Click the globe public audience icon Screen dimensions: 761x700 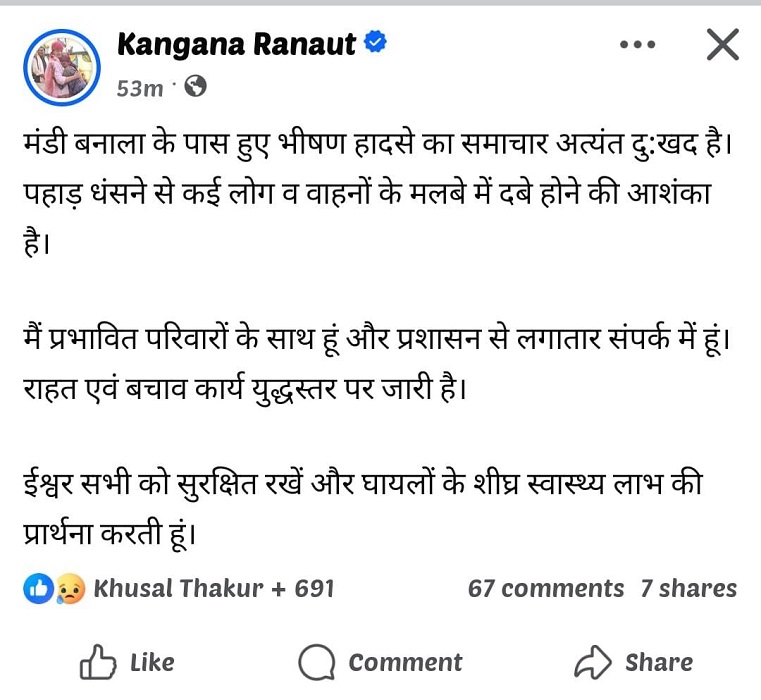click(195, 86)
